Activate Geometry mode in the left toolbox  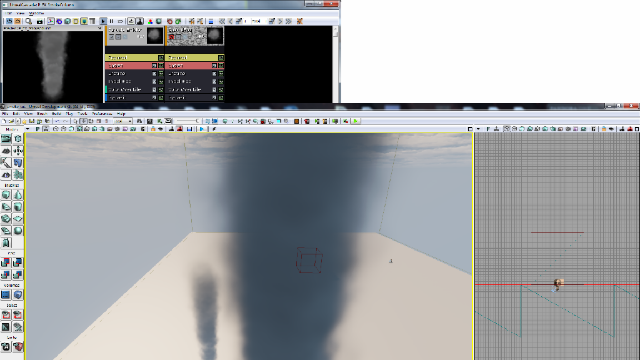[x=18, y=139]
